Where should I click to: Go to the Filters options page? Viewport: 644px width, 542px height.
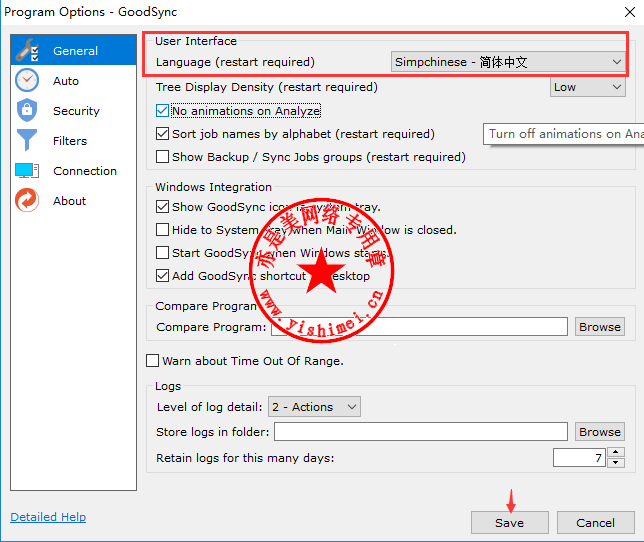pyautogui.click(x=74, y=140)
